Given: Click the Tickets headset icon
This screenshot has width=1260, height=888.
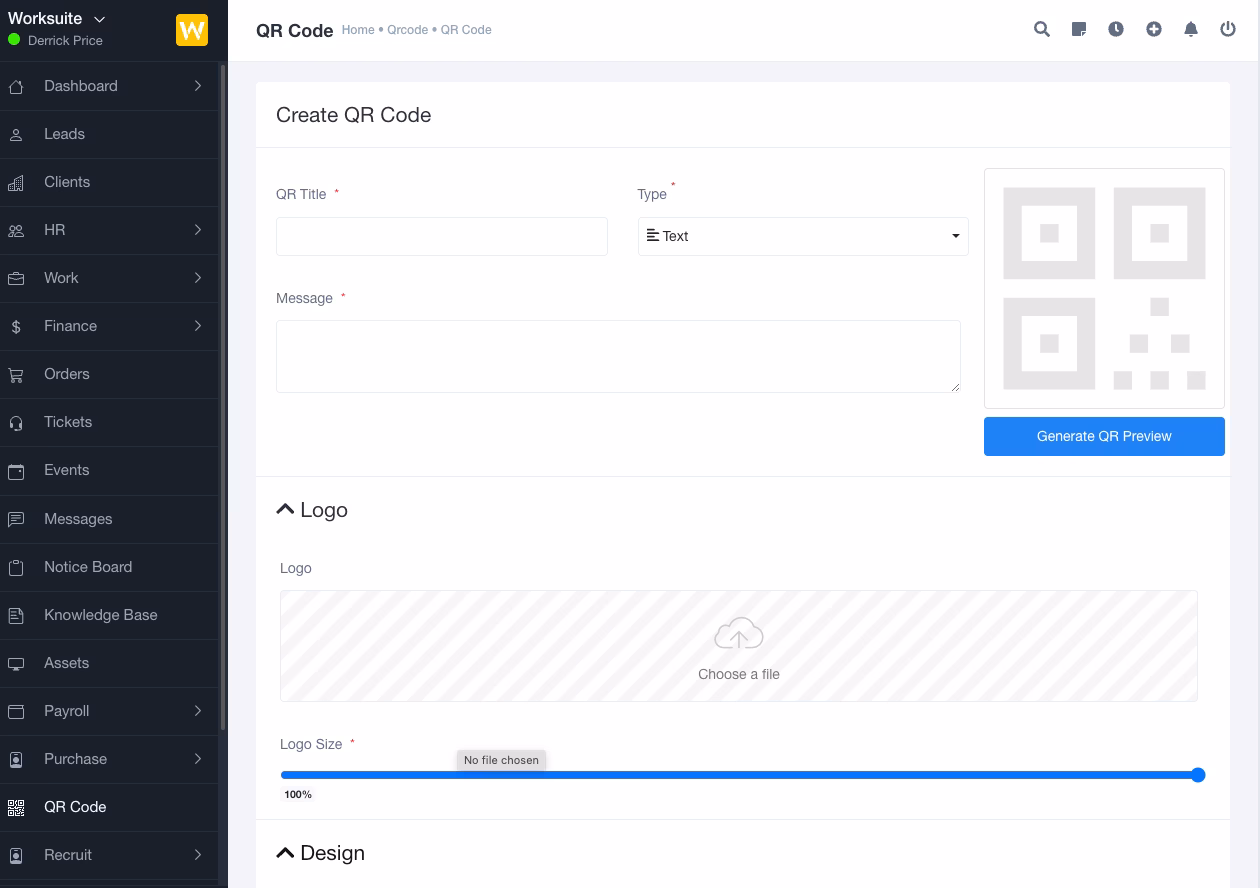Looking at the screenshot, I should click(16, 423).
